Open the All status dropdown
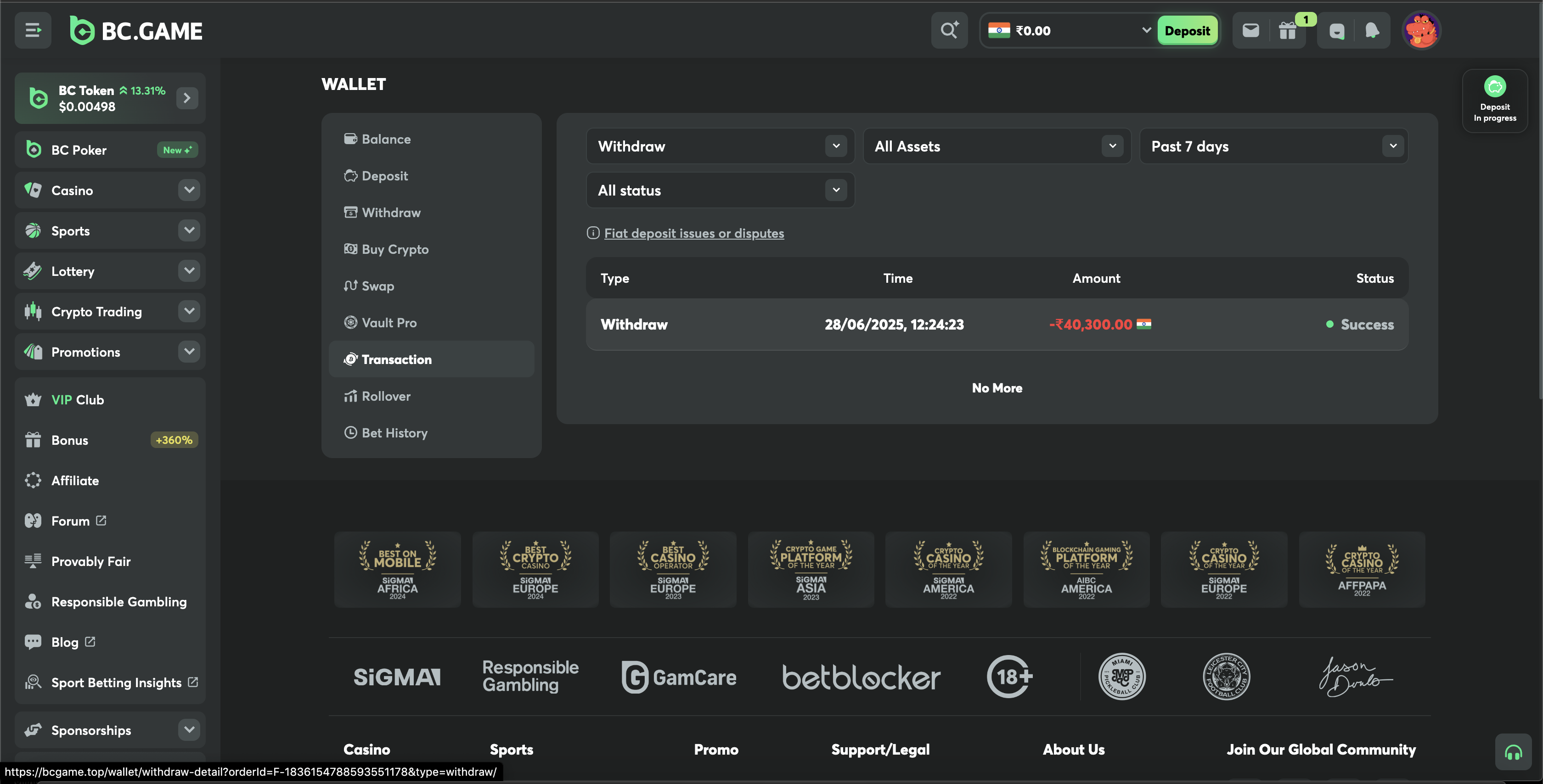The width and height of the screenshot is (1543, 784). pyautogui.click(x=720, y=190)
